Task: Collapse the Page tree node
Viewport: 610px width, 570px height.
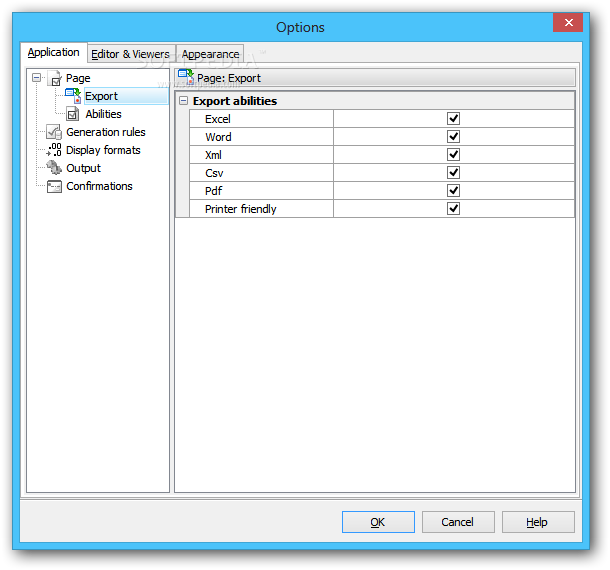Action: pyautogui.click(x=36, y=77)
